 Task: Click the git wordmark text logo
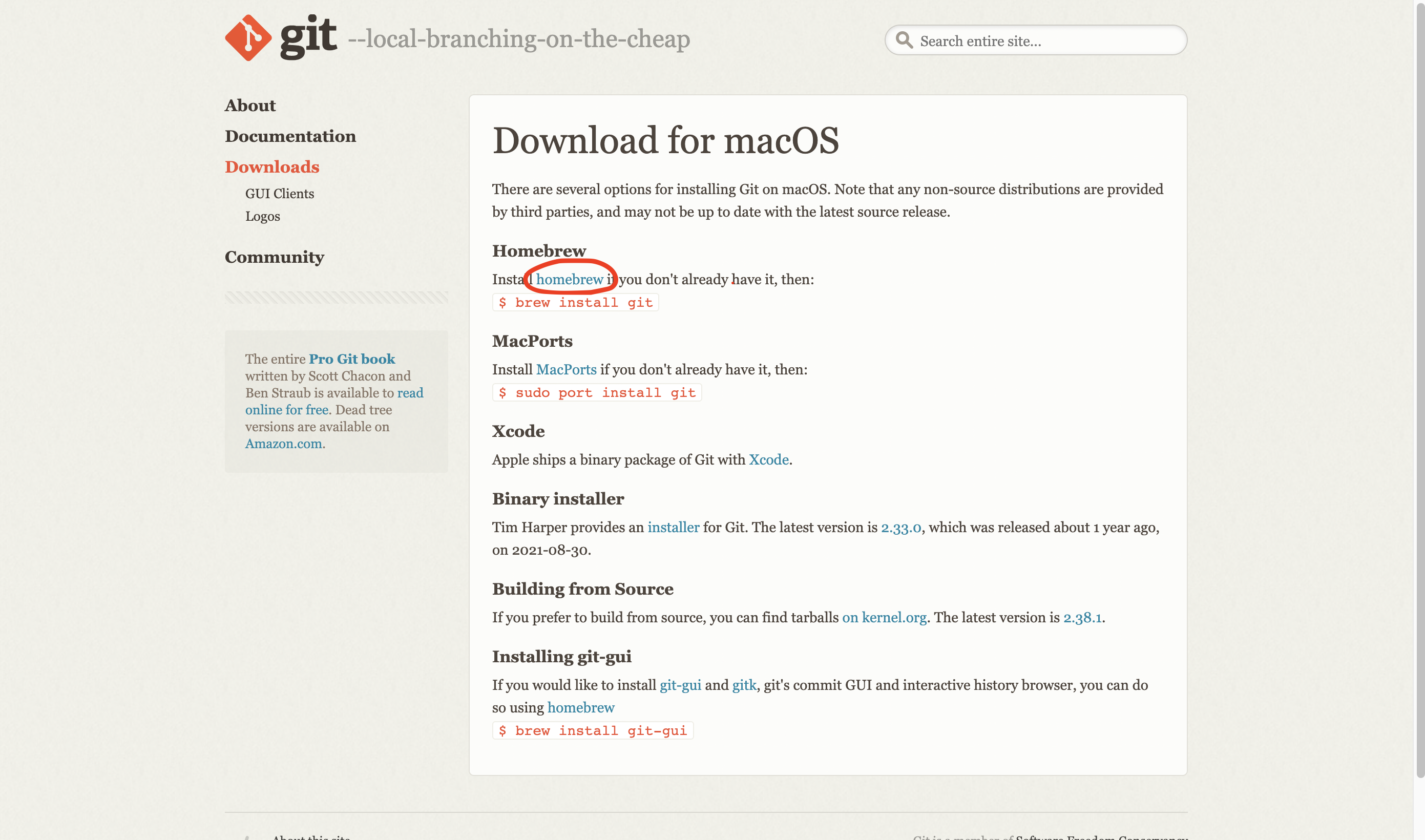[308, 37]
